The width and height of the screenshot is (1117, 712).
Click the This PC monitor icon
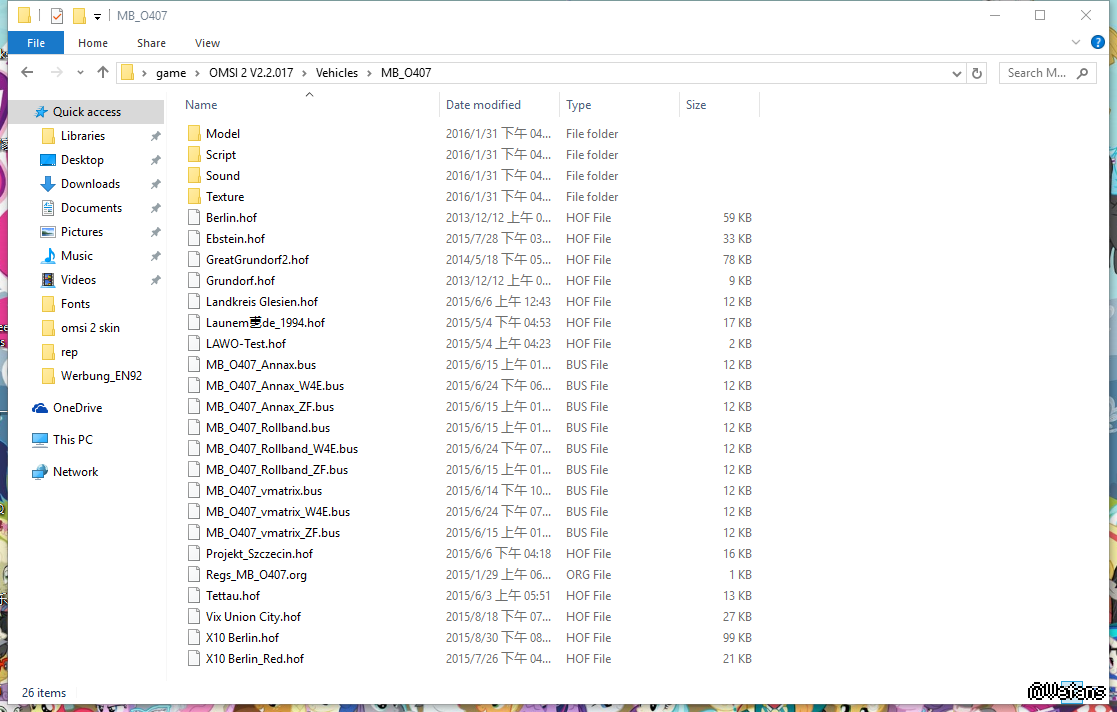40,440
